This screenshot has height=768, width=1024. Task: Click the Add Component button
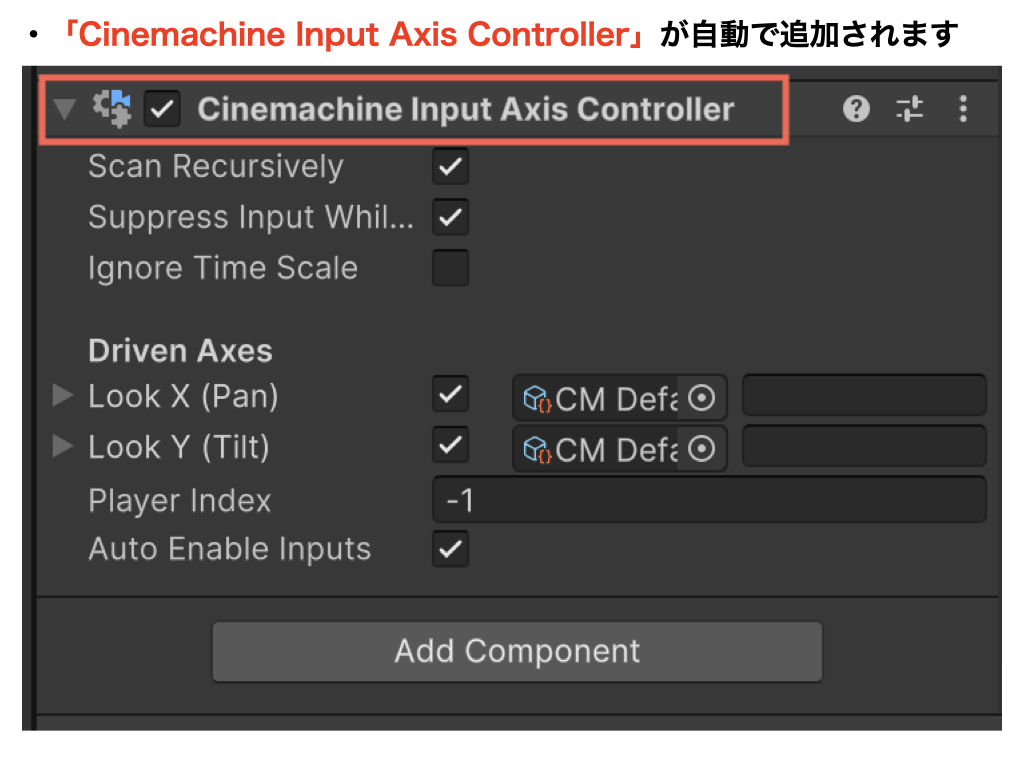click(517, 652)
